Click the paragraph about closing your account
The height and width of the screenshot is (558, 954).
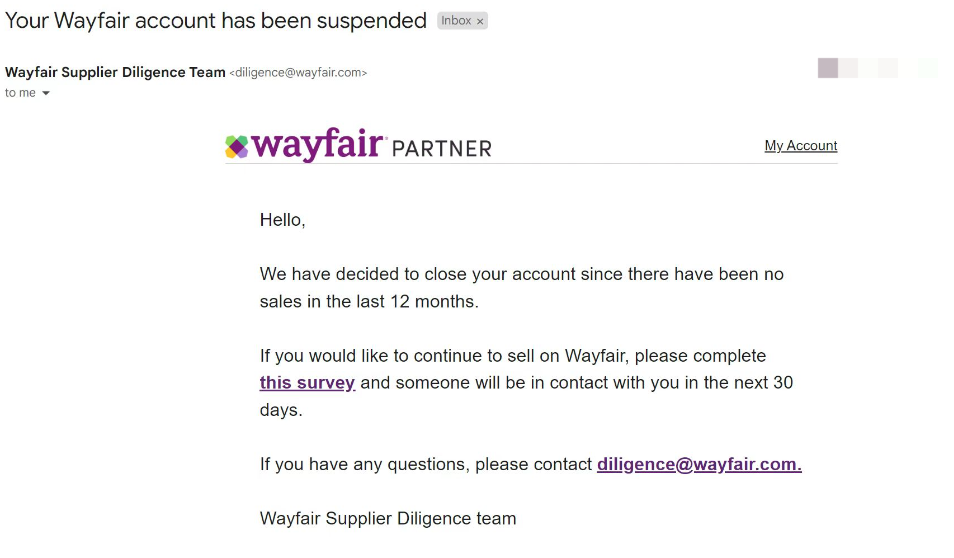pos(521,287)
